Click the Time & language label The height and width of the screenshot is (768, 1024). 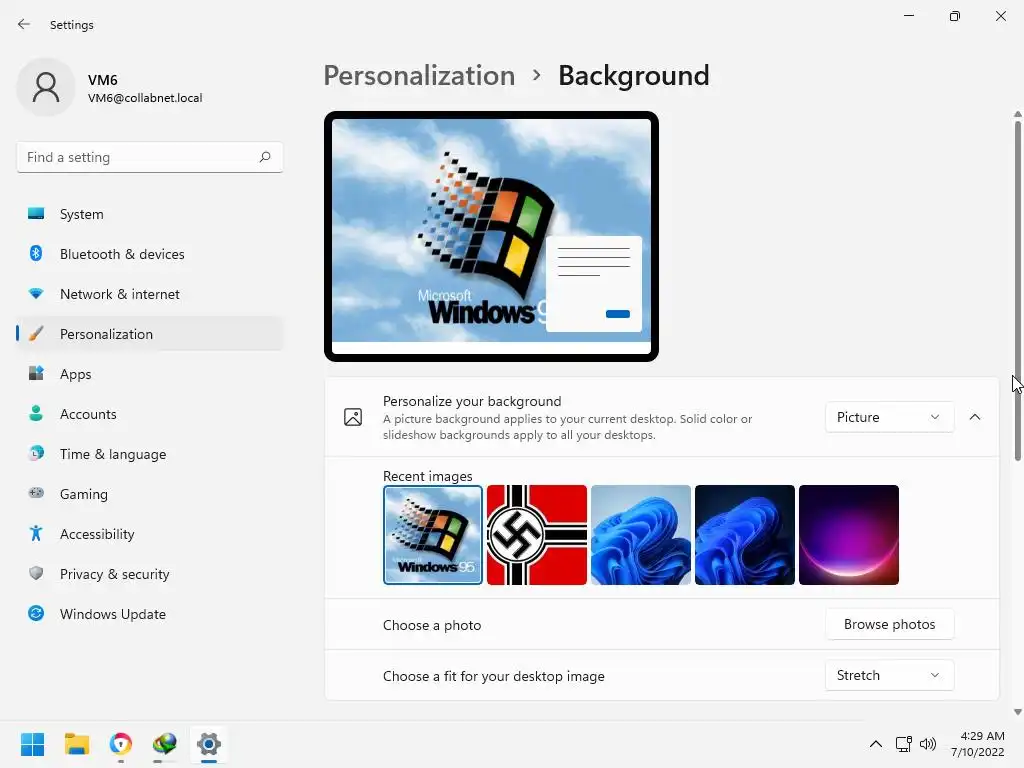pyautogui.click(x=113, y=454)
